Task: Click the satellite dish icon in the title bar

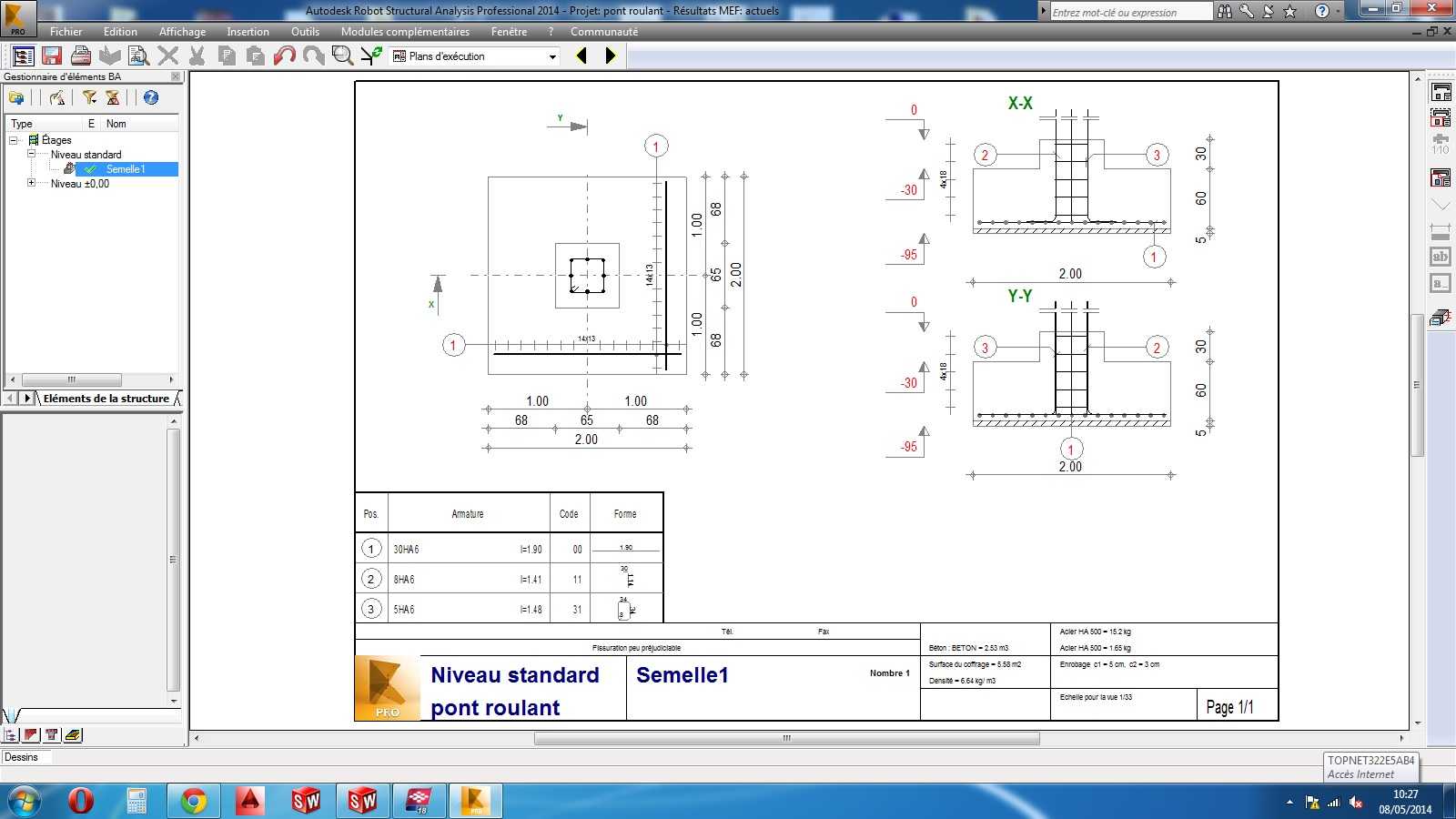Action: click(1268, 11)
